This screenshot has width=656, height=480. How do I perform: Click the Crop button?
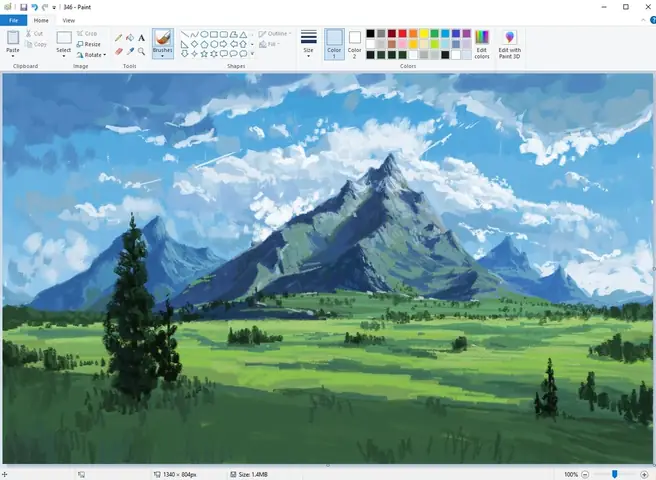click(x=87, y=33)
